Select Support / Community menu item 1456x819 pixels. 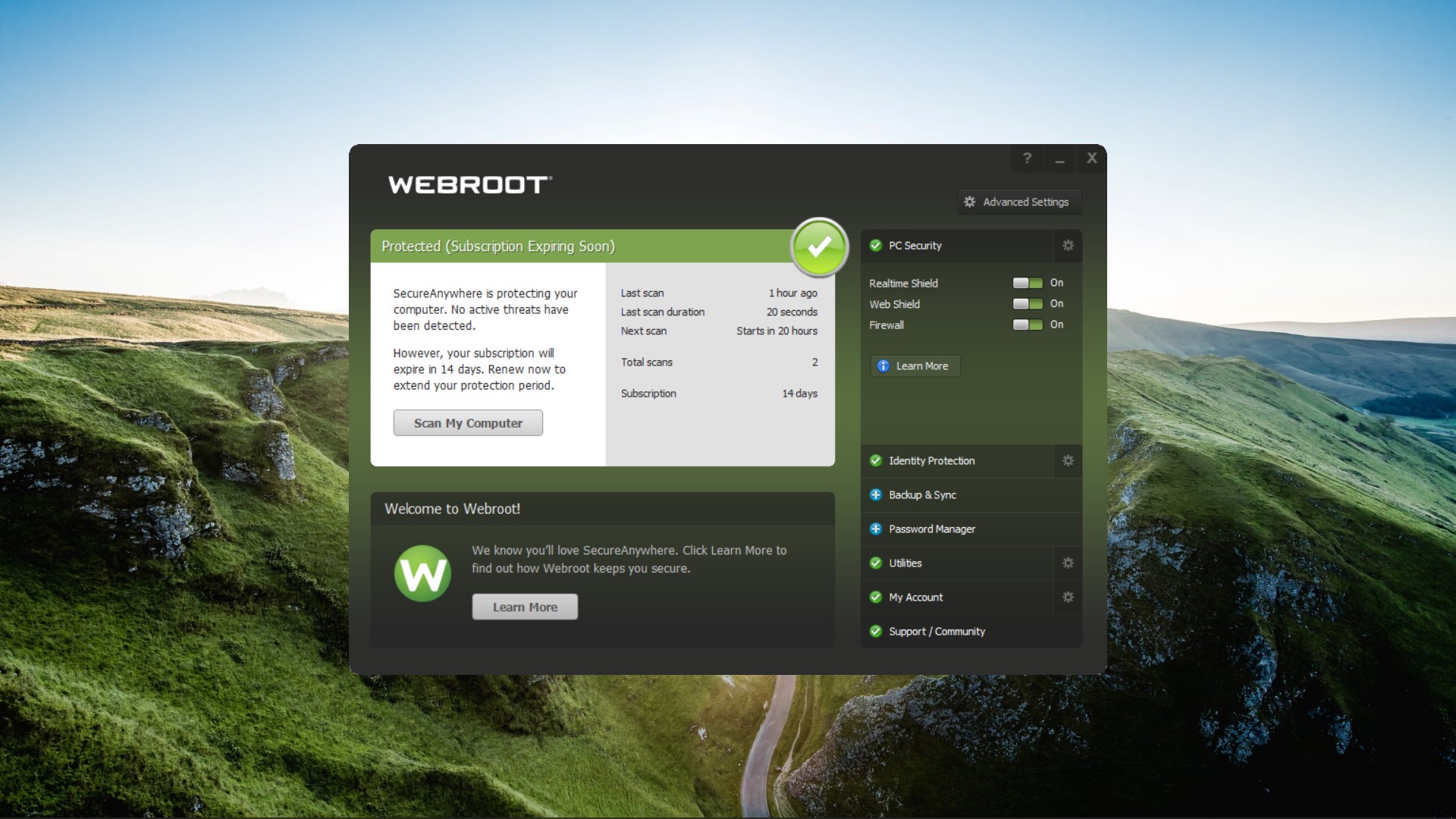pos(936,631)
